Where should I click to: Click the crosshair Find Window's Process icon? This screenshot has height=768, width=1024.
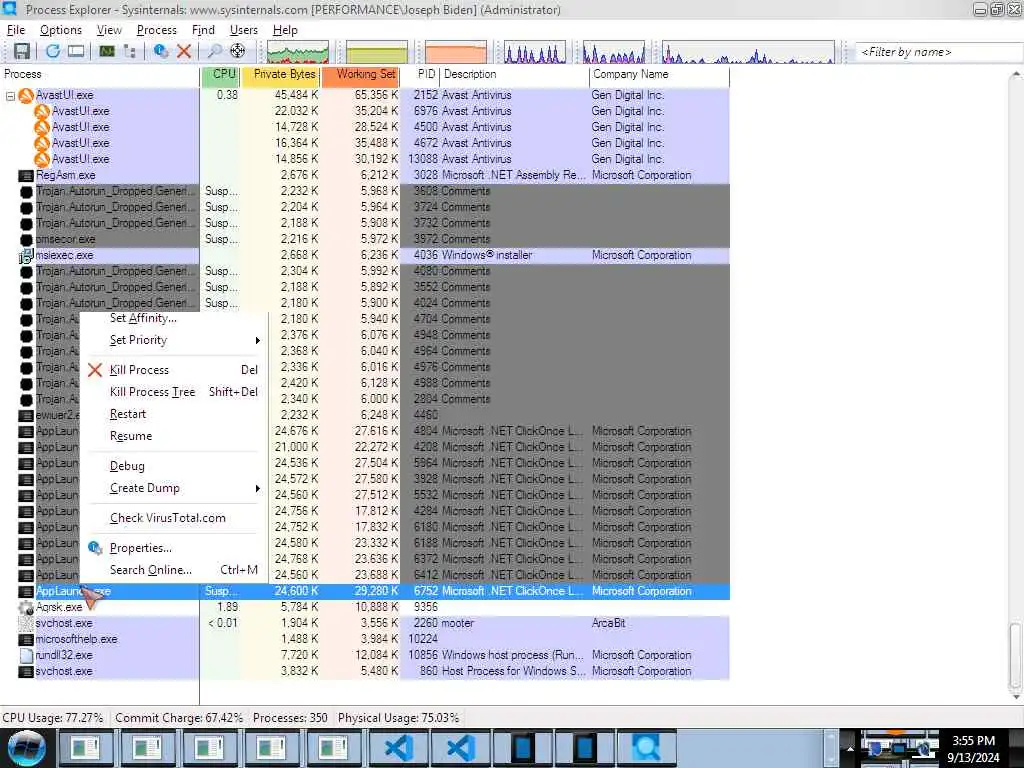238,51
